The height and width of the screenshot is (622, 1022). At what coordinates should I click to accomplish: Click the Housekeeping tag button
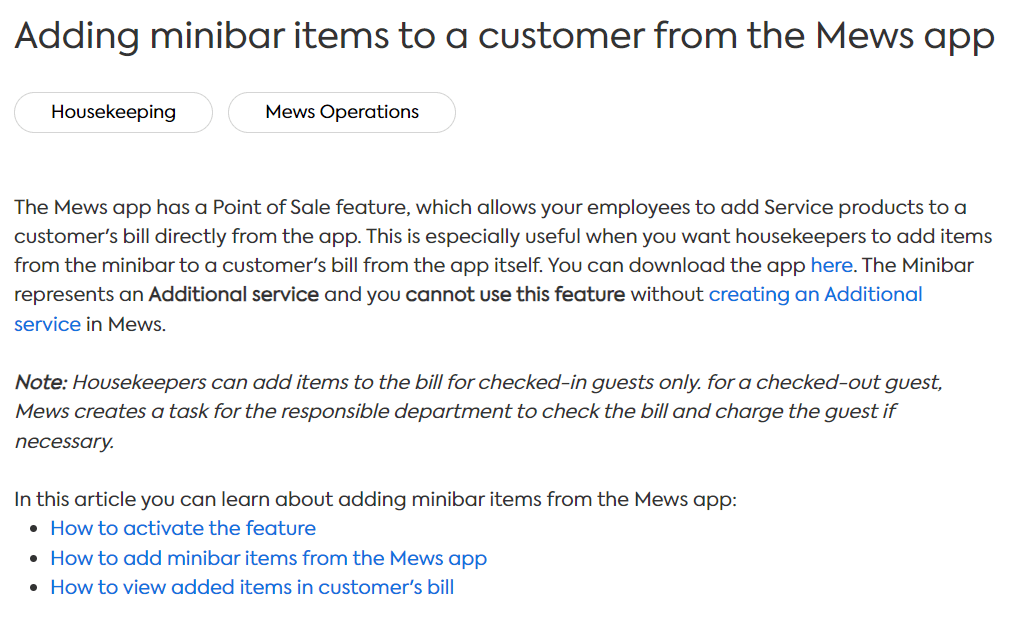[113, 112]
